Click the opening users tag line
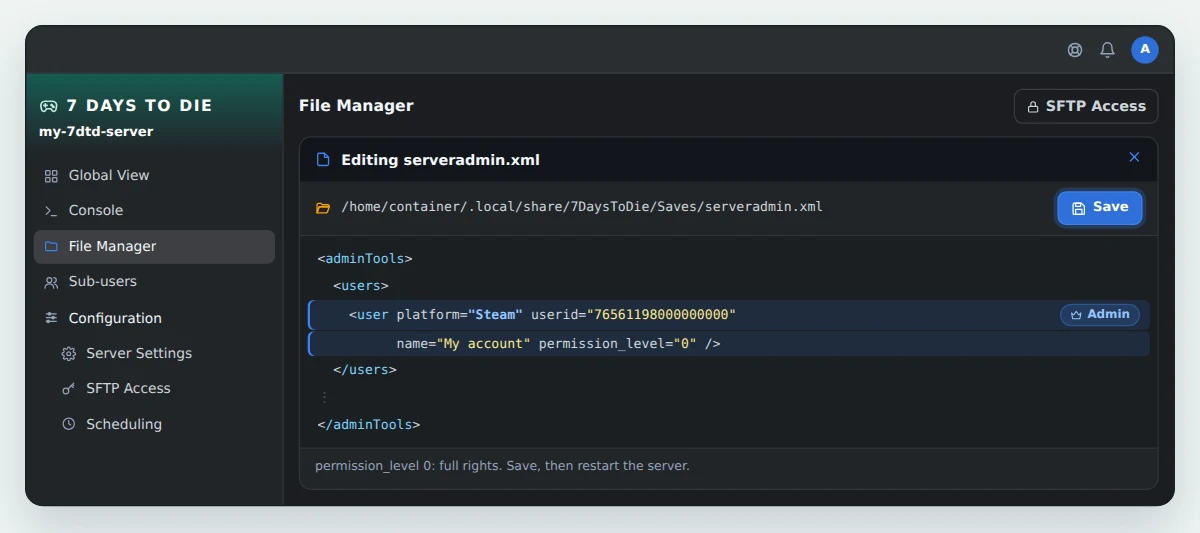This screenshot has width=1200, height=533. [361, 286]
